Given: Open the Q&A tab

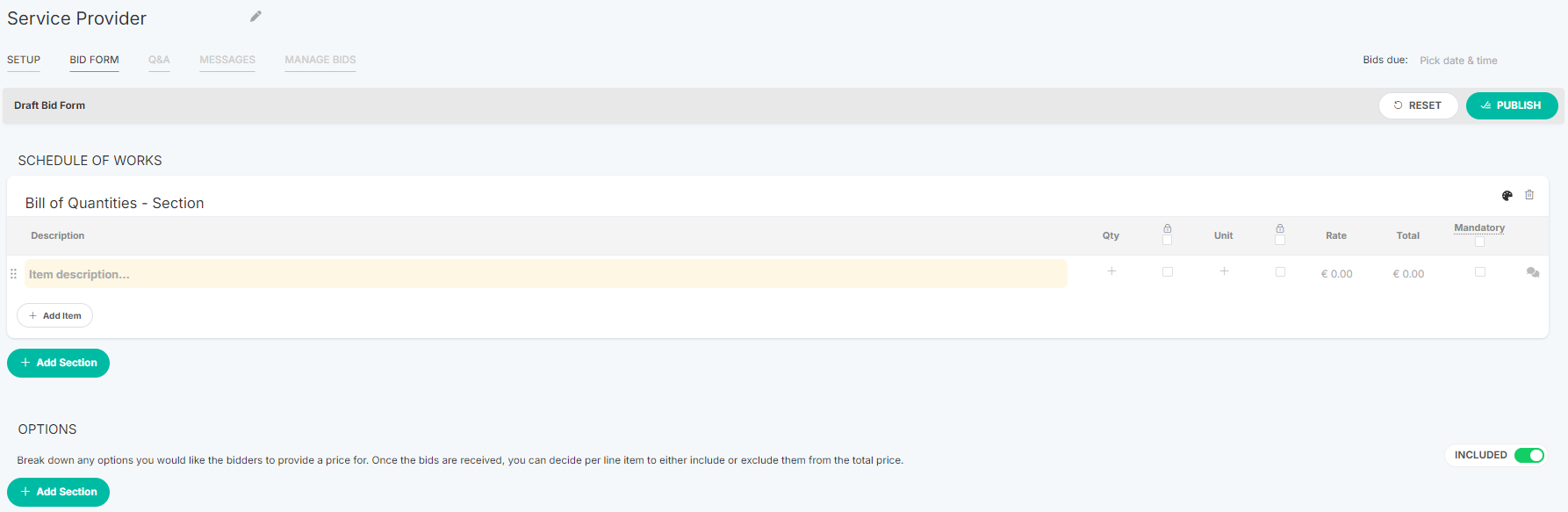Looking at the screenshot, I should click(159, 60).
